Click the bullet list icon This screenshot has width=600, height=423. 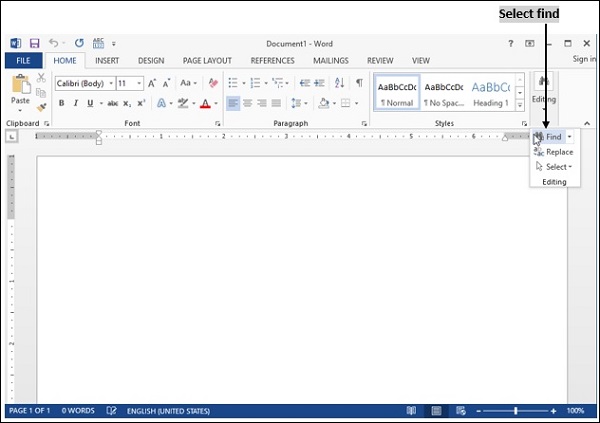coord(232,83)
